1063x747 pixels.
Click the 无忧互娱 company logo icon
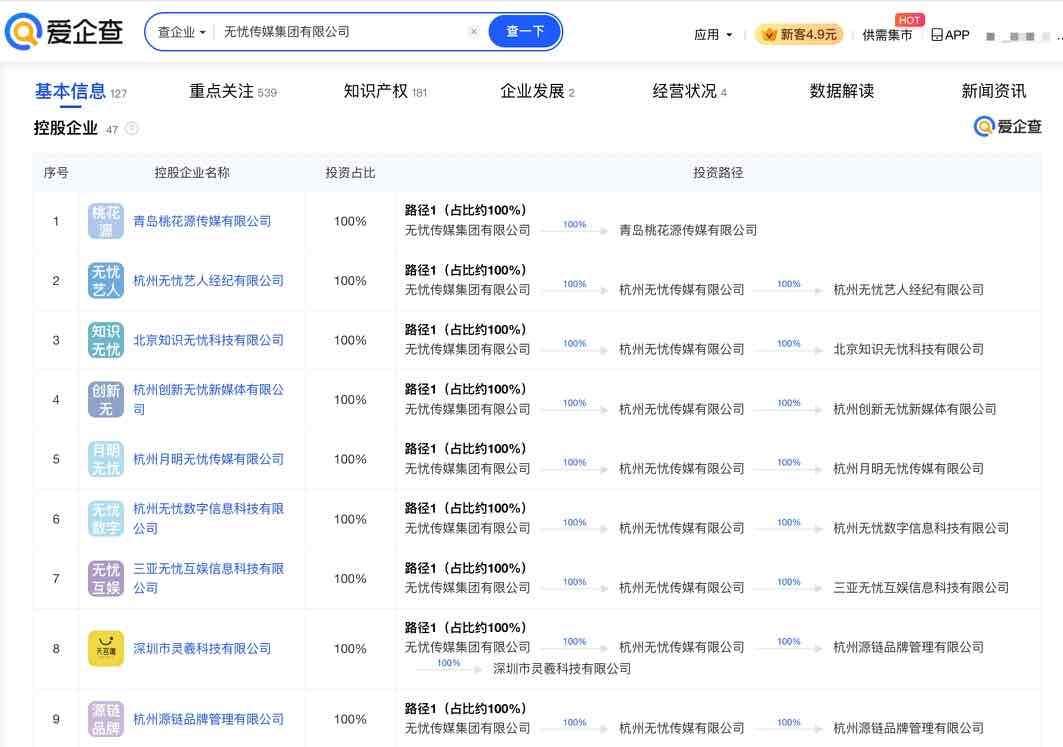[x=106, y=579]
